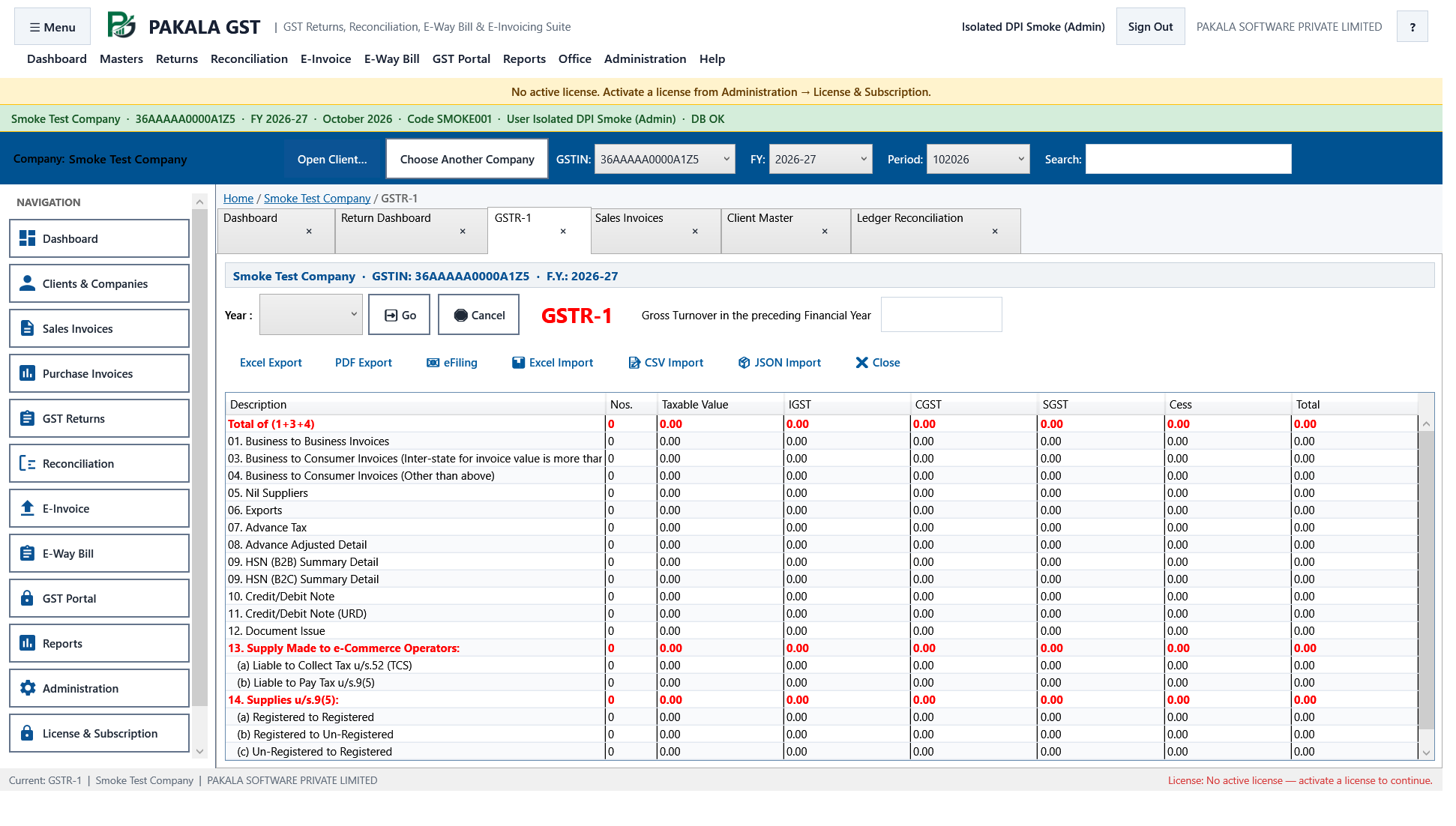Screen dimensions: 1456x826
Task: Click the E-Invoice upload icon
Action: pyautogui.click(x=27, y=508)
